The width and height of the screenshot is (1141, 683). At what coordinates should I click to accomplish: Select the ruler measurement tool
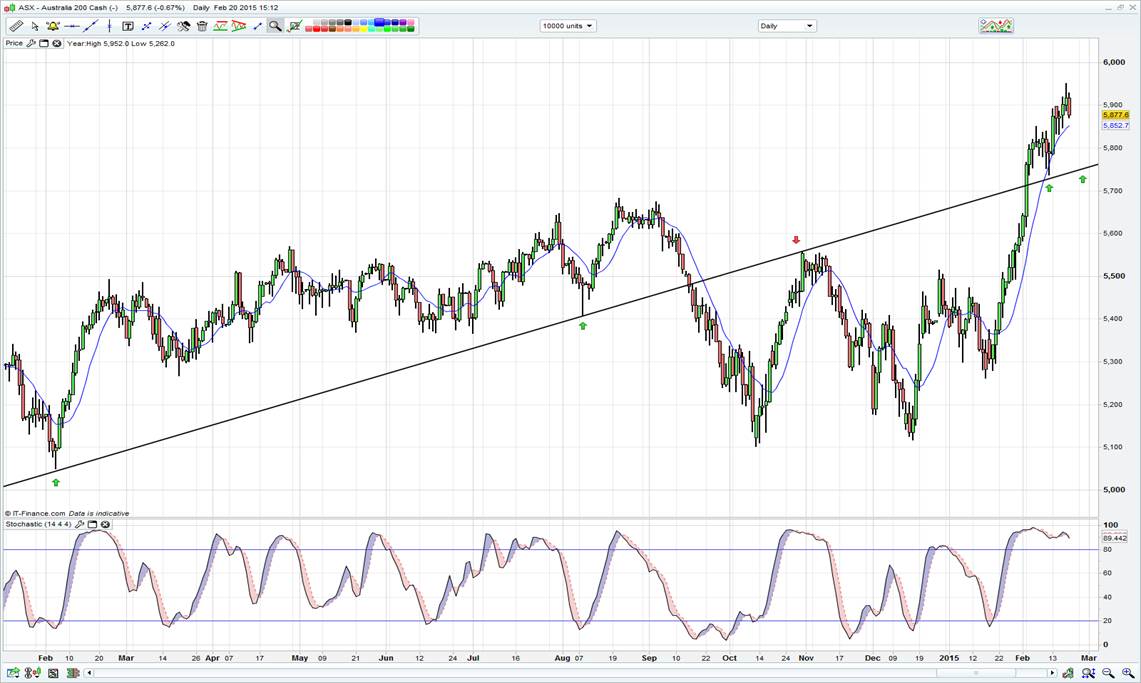coord(16,26)
